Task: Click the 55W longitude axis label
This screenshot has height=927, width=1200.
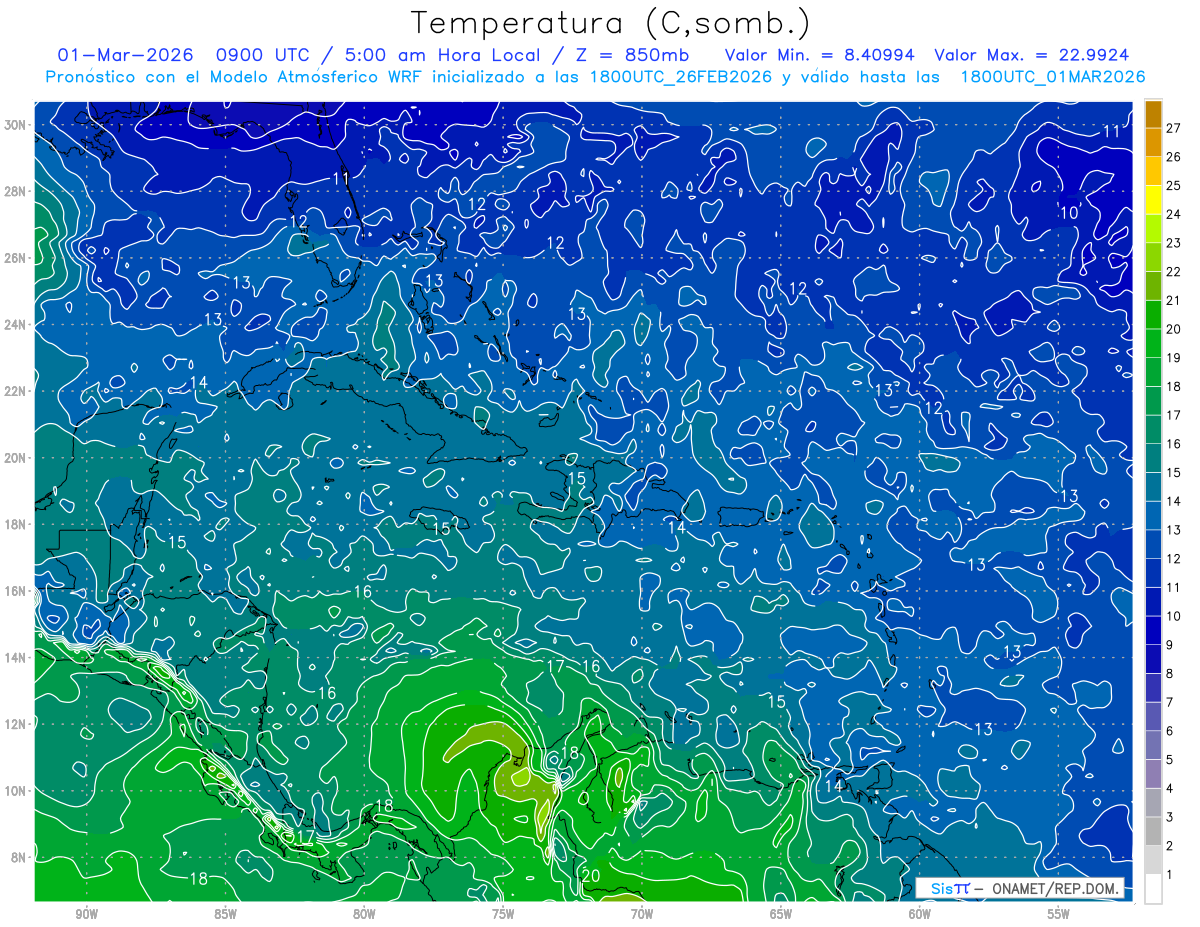Action: coord(1059,915)
